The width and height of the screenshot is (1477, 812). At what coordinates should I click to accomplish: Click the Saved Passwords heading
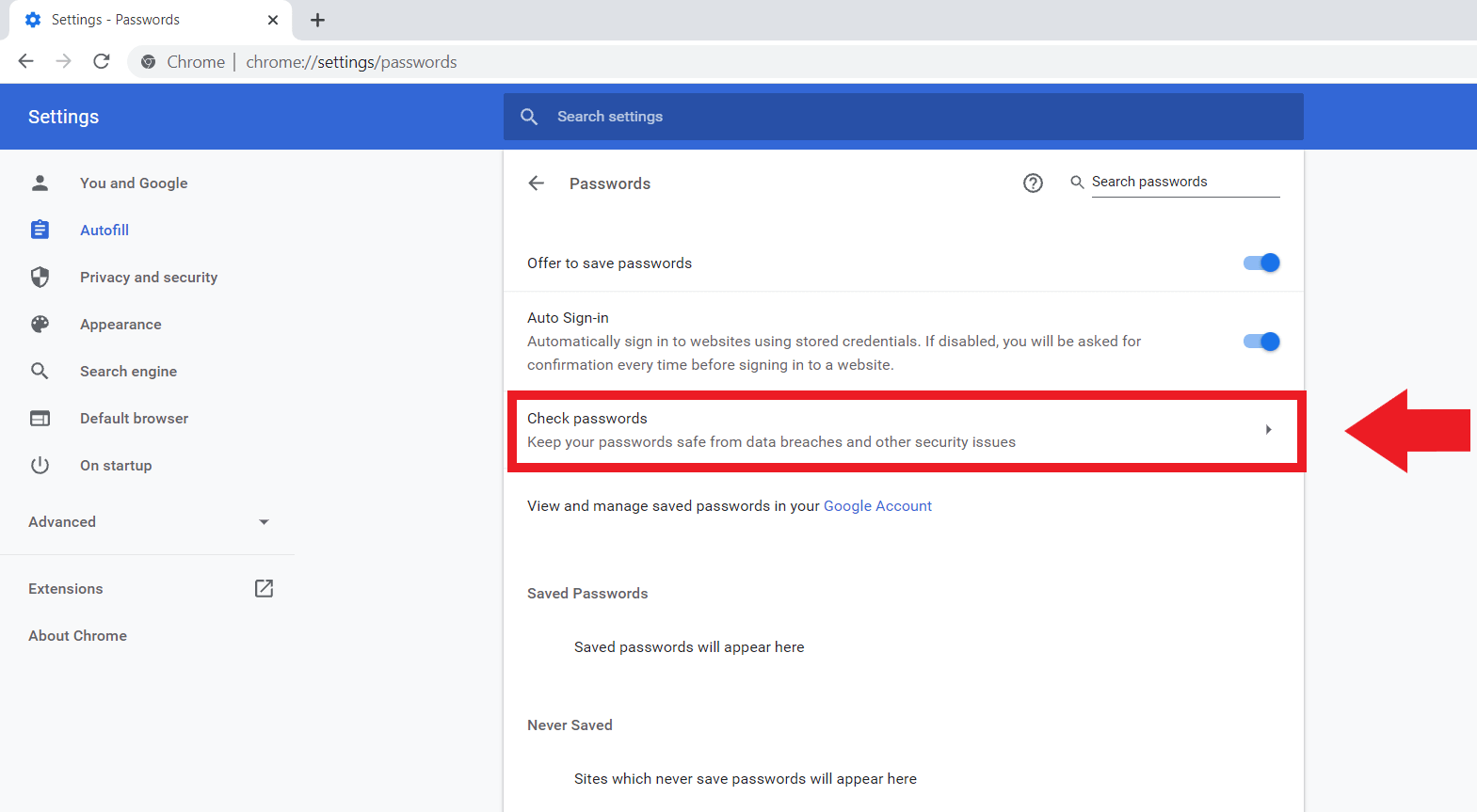587,593
